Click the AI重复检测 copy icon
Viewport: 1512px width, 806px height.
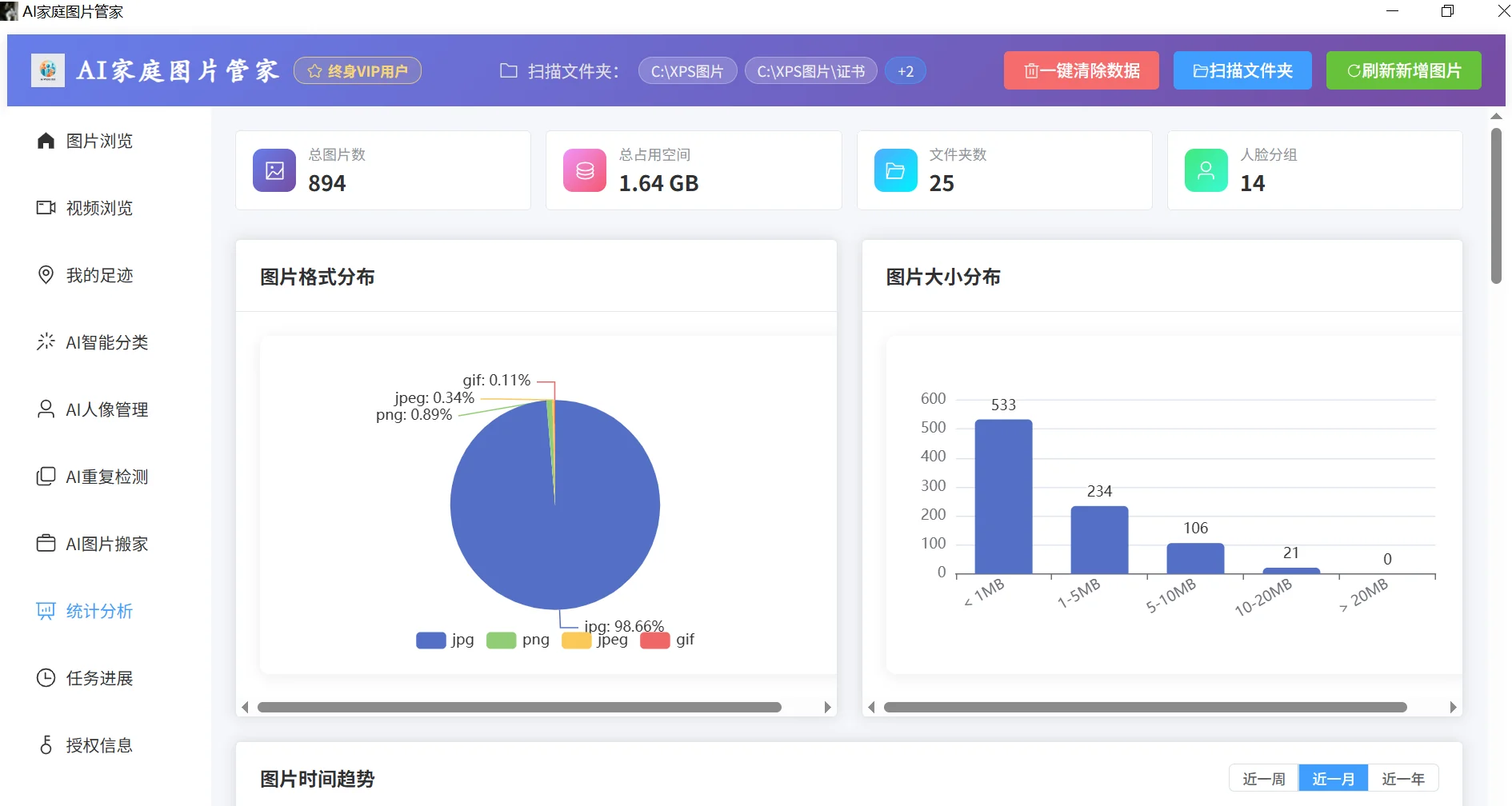point(46,477)
